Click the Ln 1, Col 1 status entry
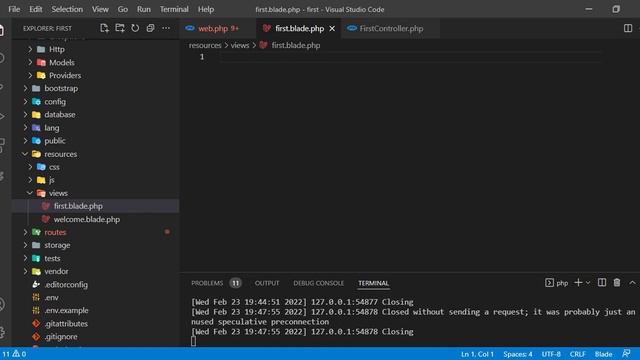 click(477, 354)
